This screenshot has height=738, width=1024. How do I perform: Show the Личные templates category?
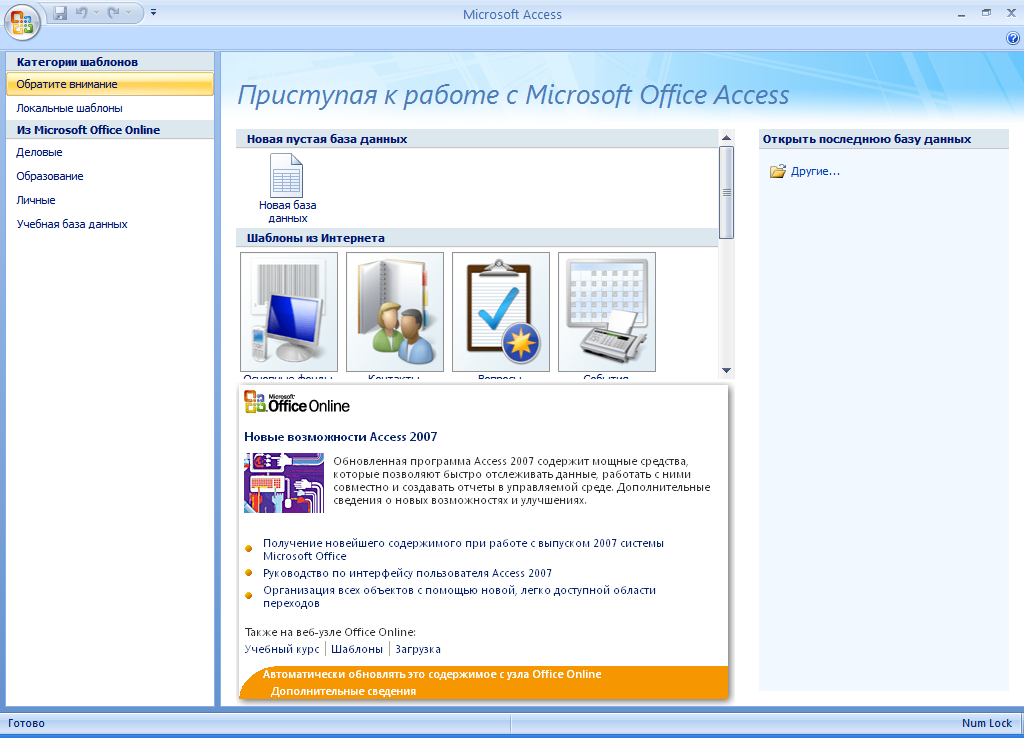point(110,201)
